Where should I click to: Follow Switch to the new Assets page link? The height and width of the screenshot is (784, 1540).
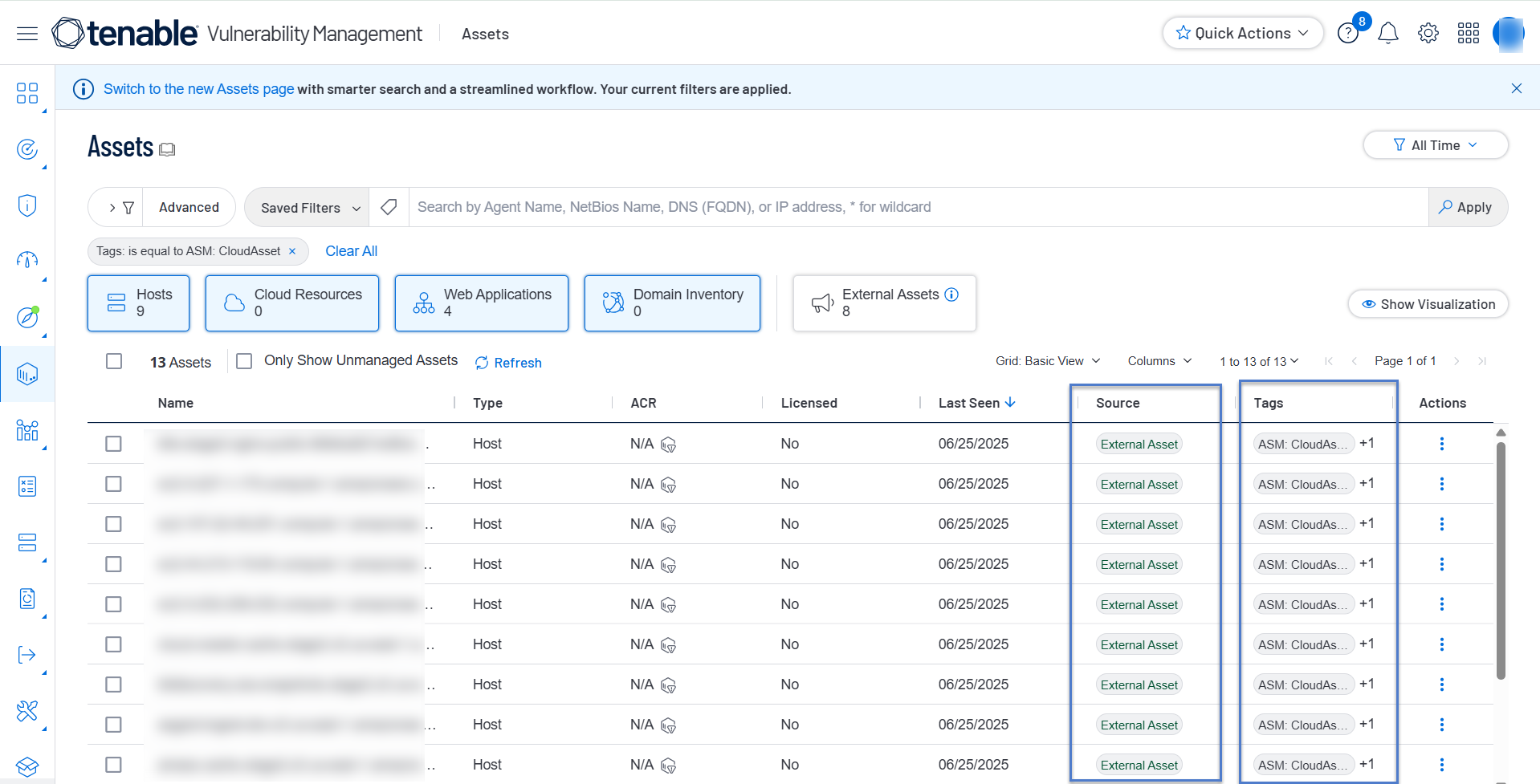point(199,89)
